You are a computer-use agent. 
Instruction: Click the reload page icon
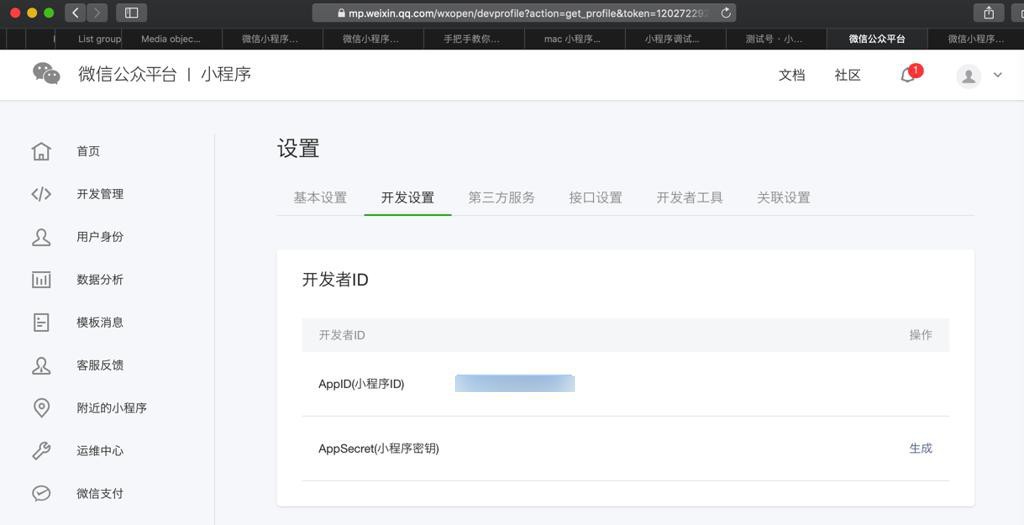[x=726, y=12]
